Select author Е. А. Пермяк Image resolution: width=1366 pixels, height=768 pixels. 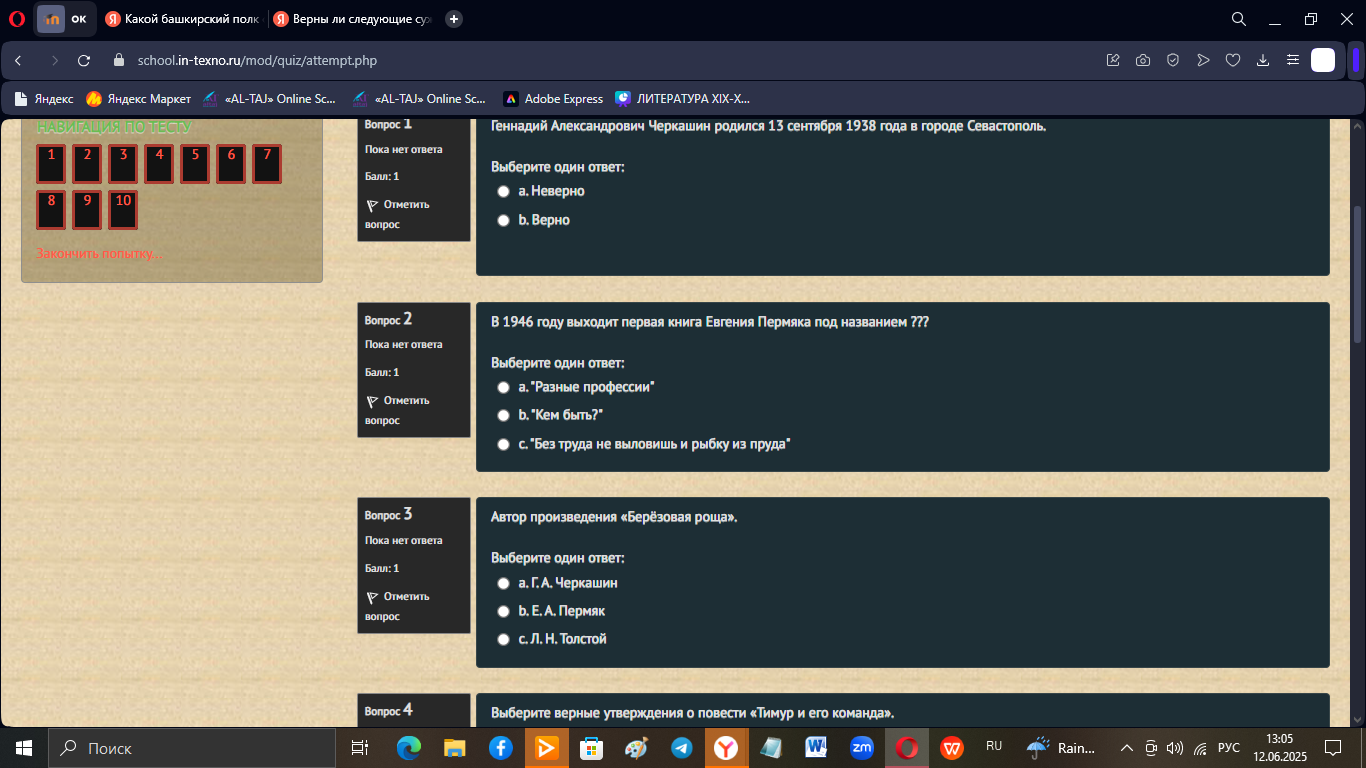(x=504, y=611)
